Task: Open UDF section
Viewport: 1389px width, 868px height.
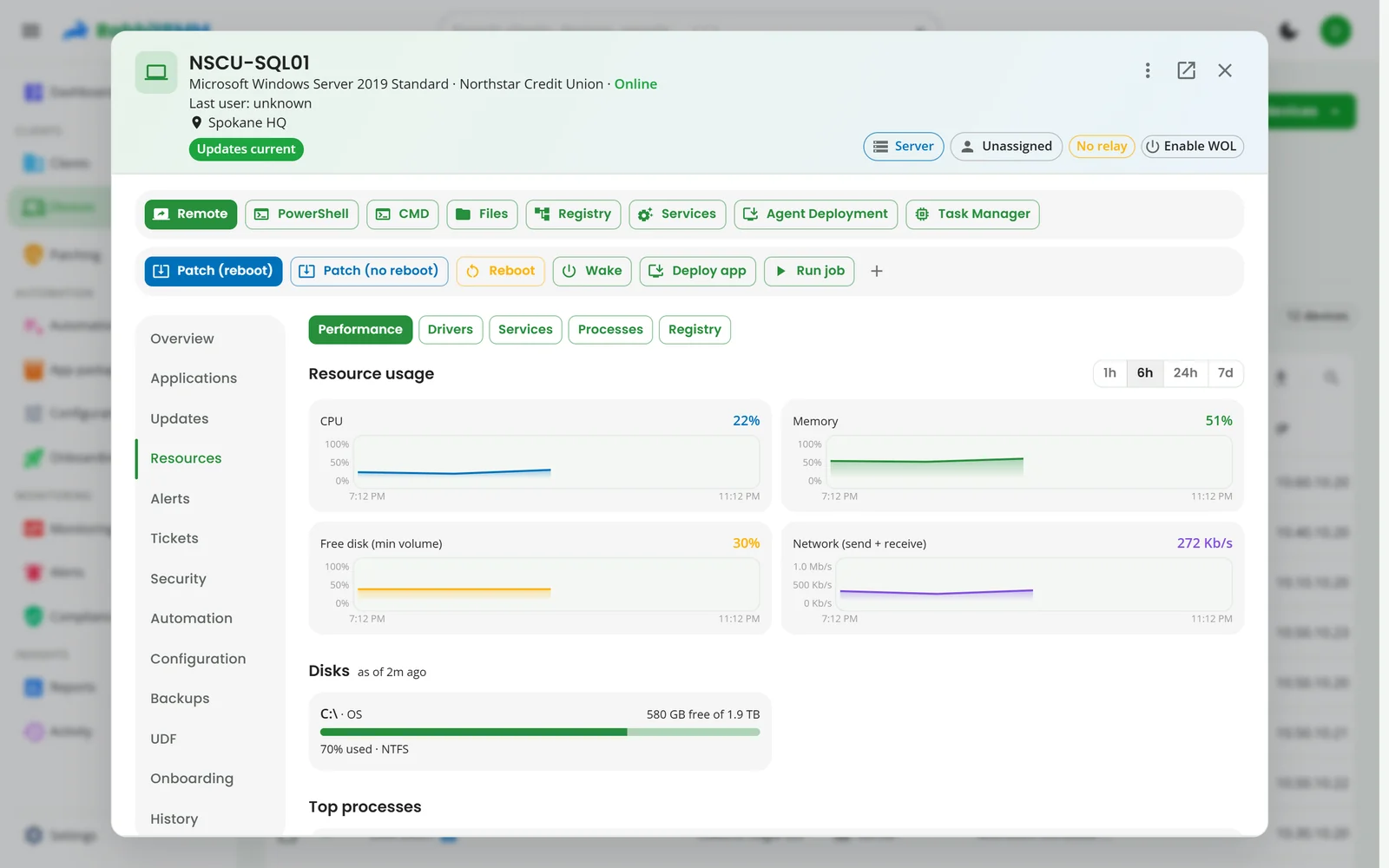Action: (x=210, y=740)
